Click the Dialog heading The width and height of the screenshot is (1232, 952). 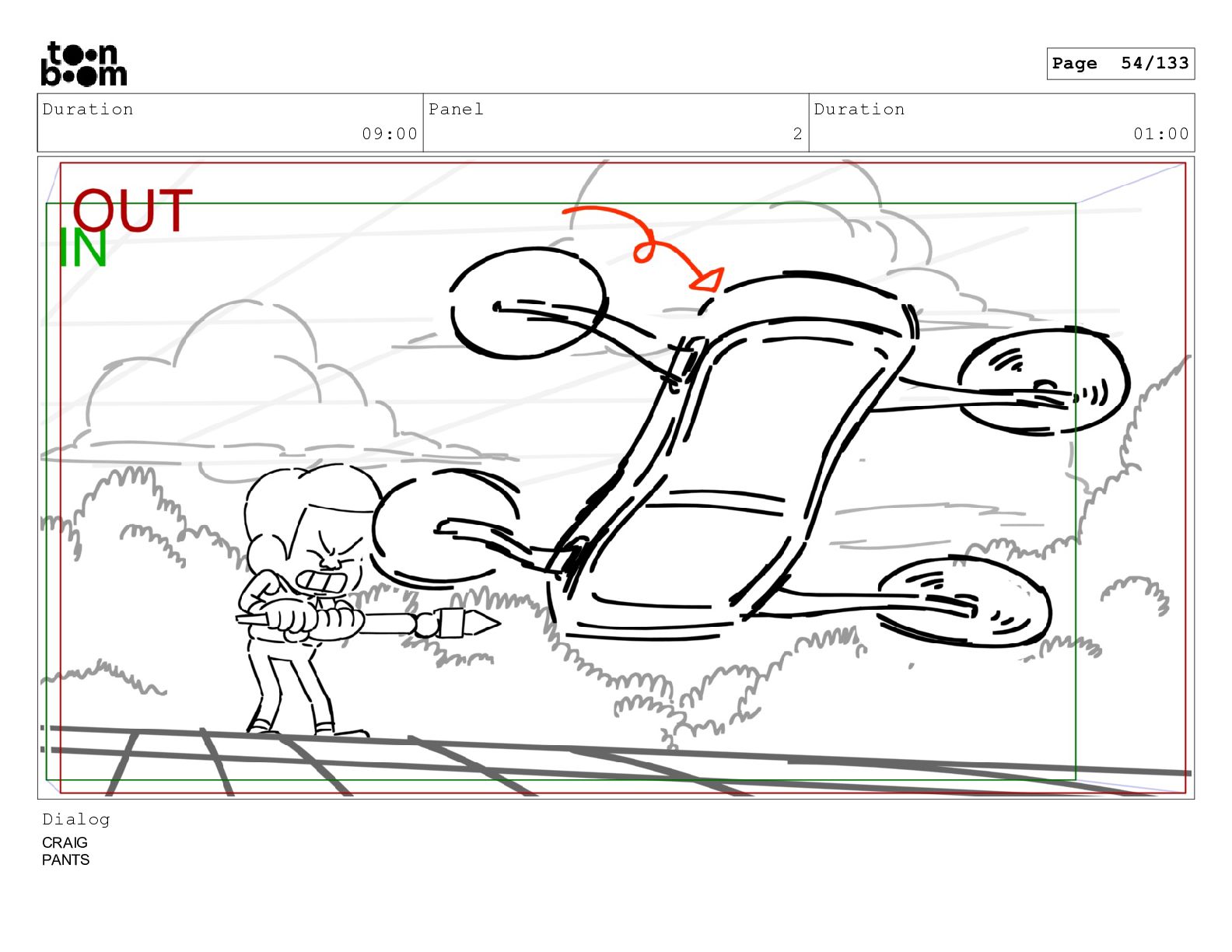point(76,819)
